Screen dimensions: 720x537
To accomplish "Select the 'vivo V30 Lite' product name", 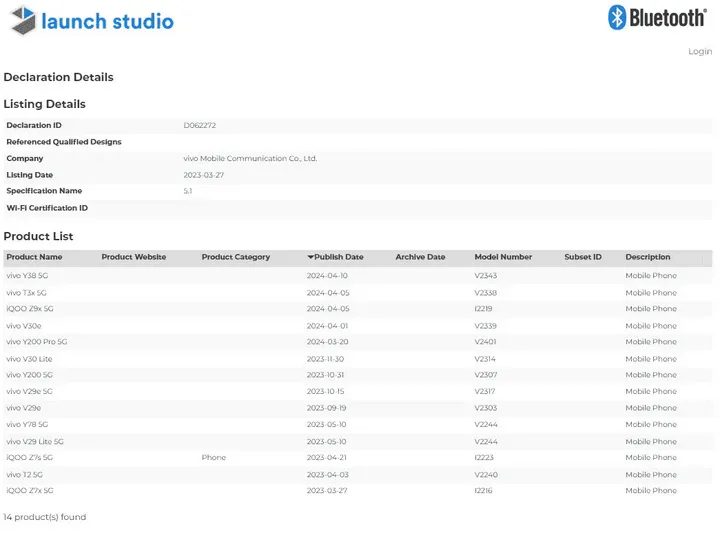I will coord(29,359).
